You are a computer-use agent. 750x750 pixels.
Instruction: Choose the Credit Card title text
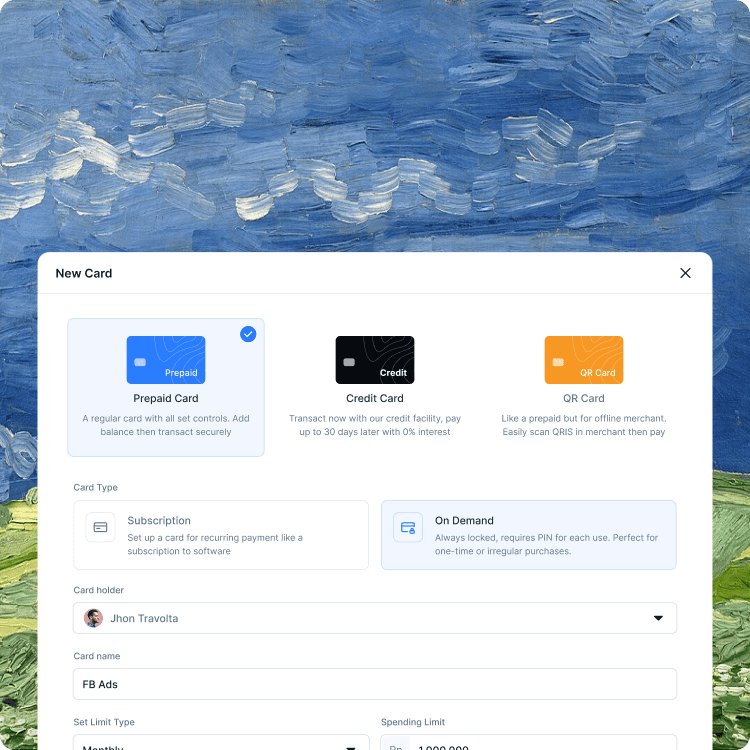pyautogui.click(x=375, y=398)
